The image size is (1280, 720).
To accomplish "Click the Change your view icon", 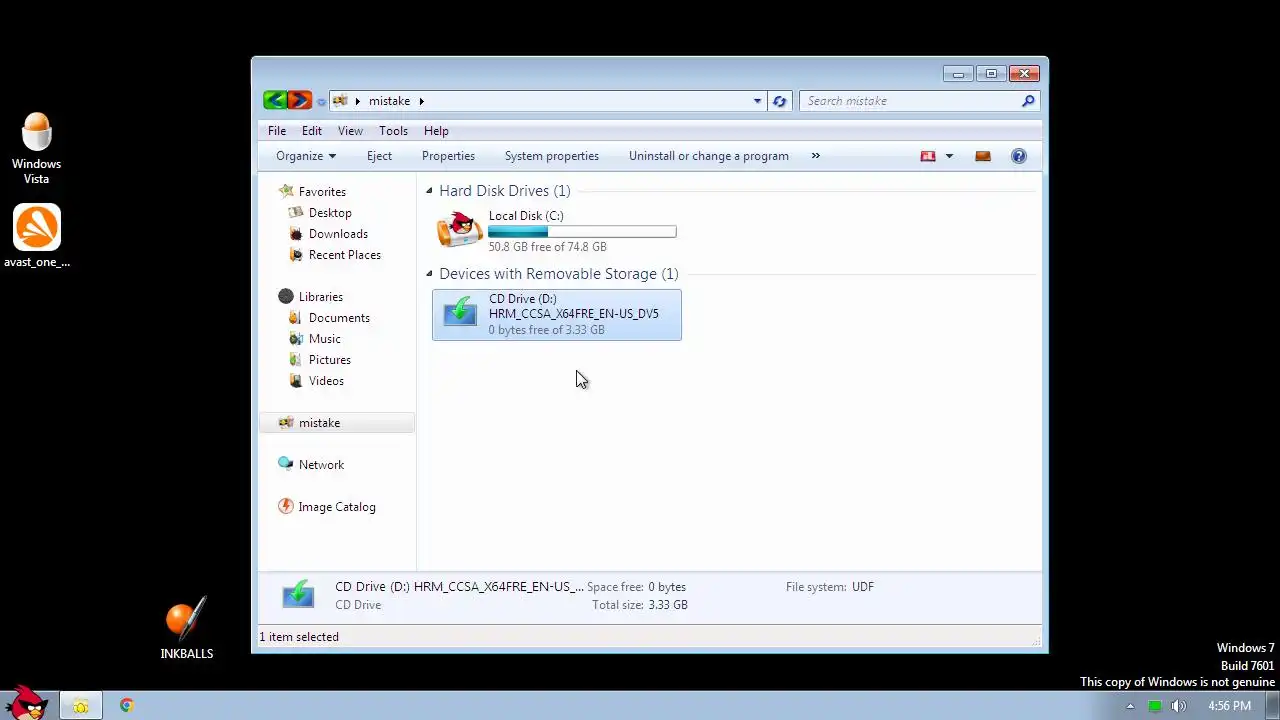I will tap(928, 156).
